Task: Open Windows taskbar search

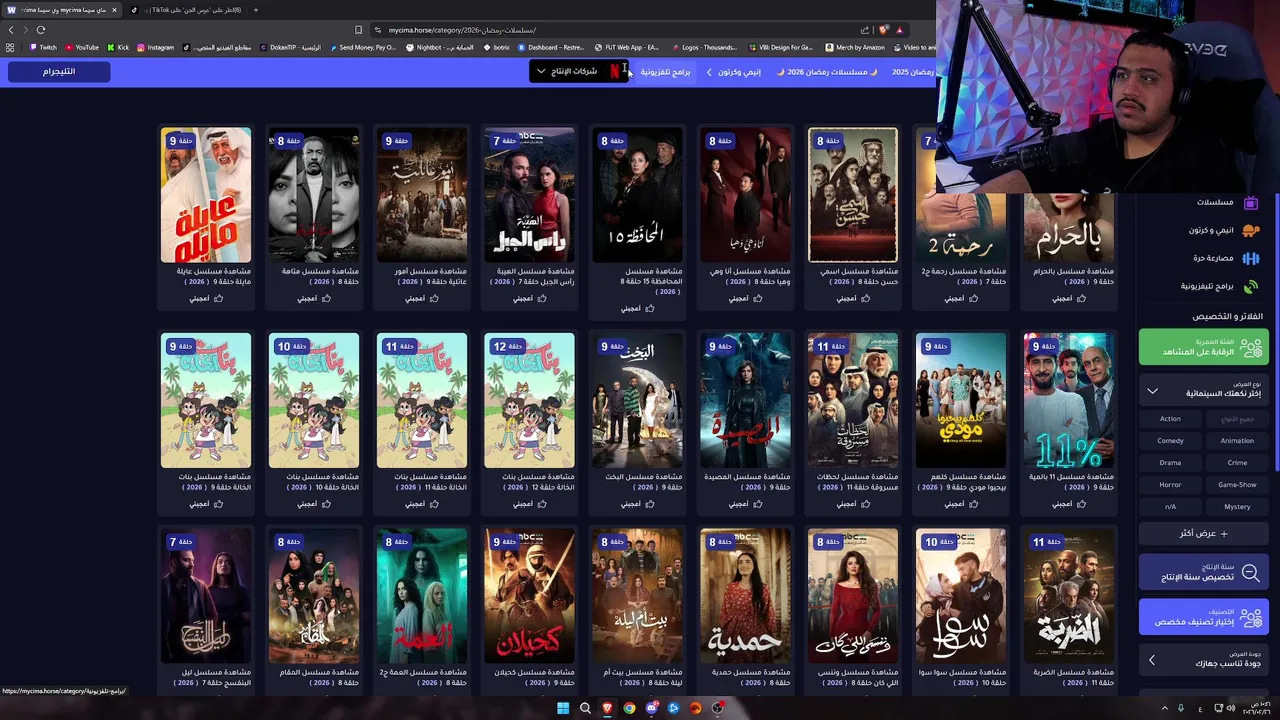Action: click(x=585, y=708)
